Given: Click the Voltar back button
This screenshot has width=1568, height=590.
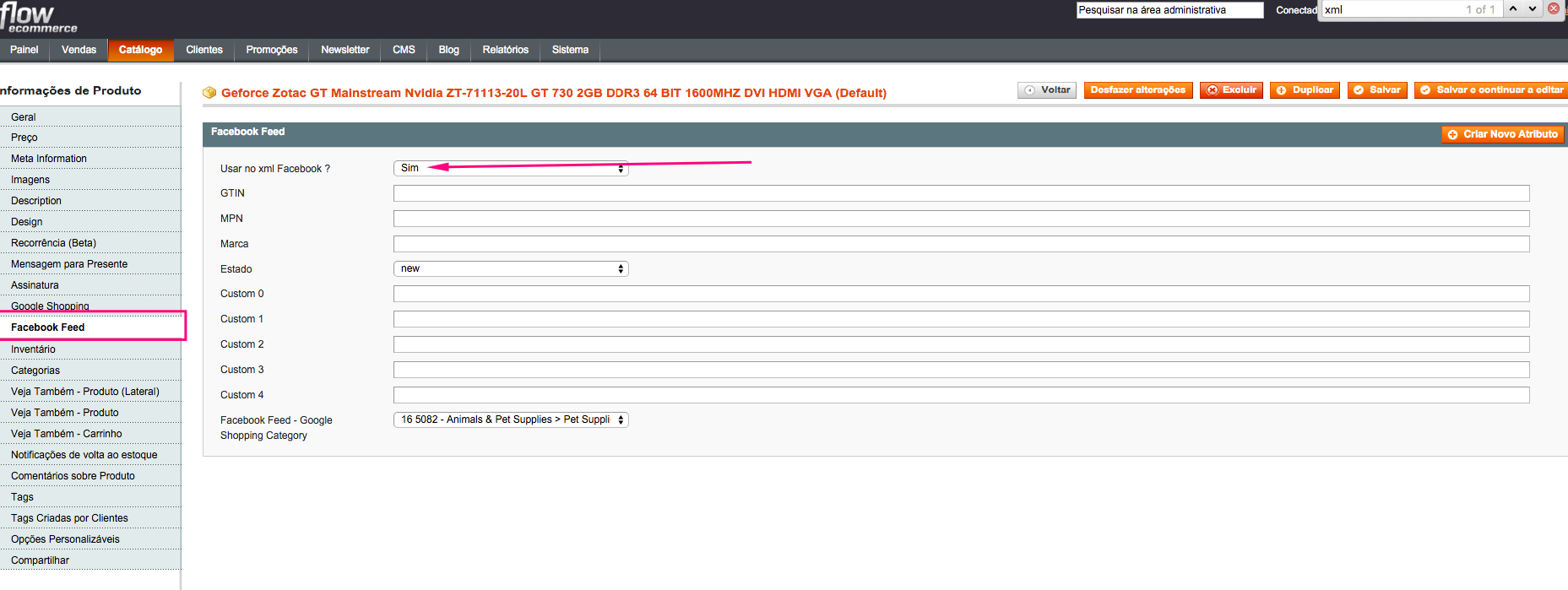Looking at the screenshot, I should 1047,90.
